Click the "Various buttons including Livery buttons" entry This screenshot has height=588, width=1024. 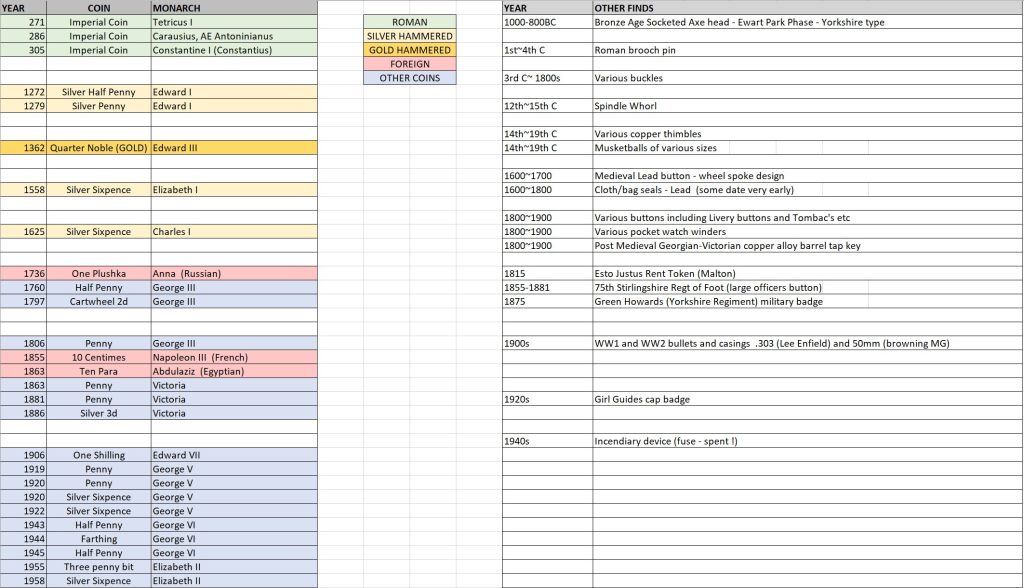click(808, 218)
